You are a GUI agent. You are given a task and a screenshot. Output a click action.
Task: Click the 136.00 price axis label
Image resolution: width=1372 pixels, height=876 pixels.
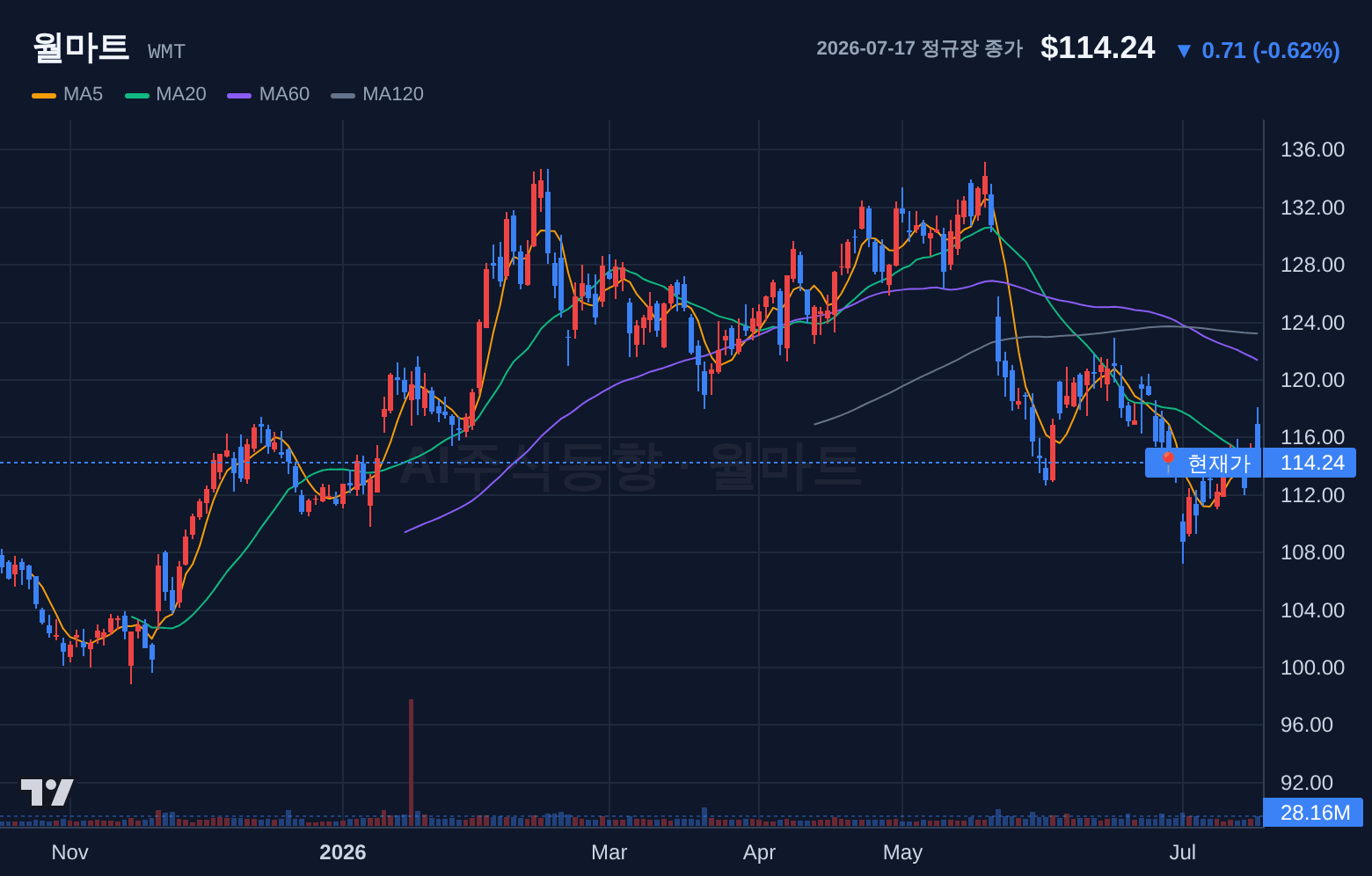tap(1312, 150)
